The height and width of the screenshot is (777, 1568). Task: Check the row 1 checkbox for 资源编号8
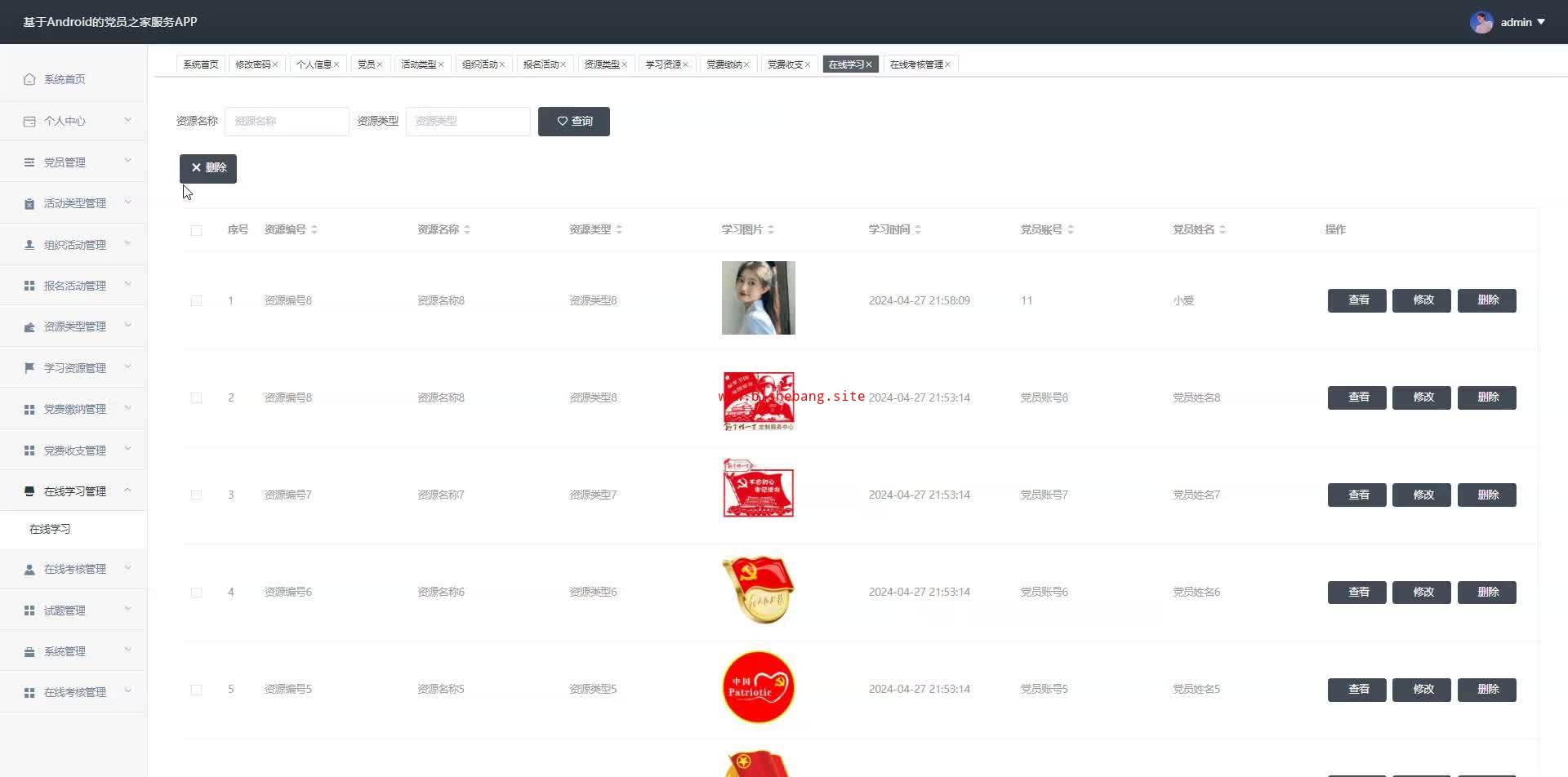(x=196, y=300)
